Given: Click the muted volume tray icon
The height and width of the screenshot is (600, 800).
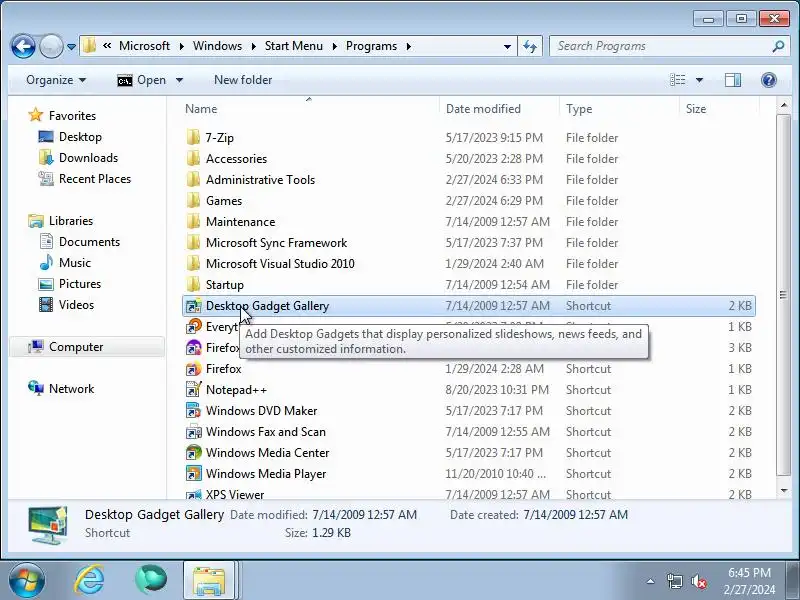Looking at the screenshot, I should [698, 581].
